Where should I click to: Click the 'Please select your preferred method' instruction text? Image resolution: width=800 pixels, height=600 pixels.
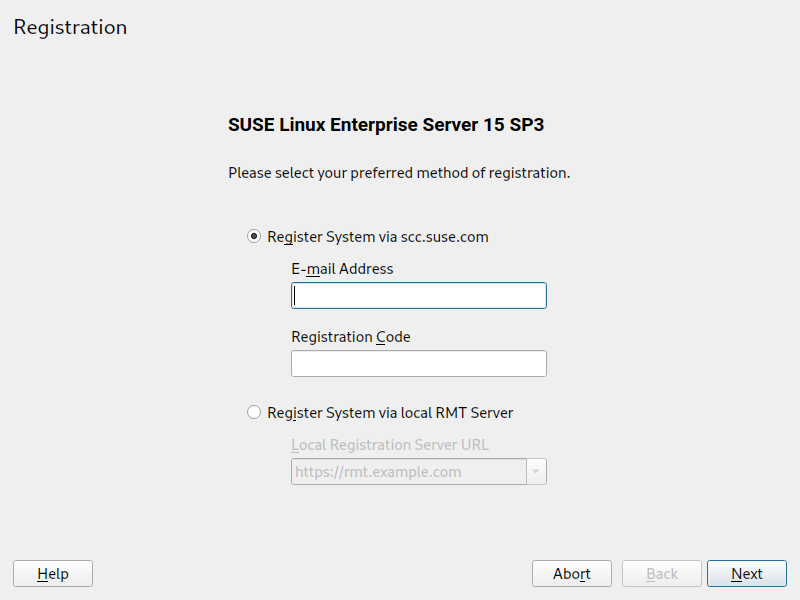399,173
